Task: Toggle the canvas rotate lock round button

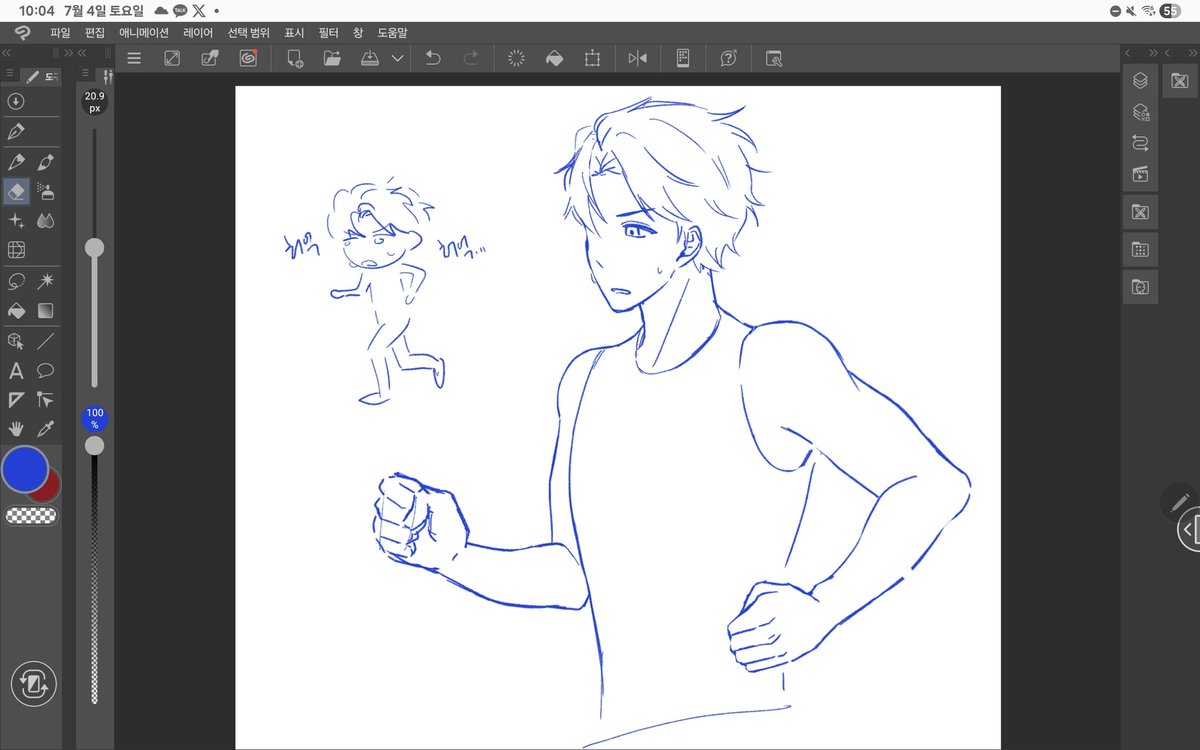Action: tap(34, 684)
